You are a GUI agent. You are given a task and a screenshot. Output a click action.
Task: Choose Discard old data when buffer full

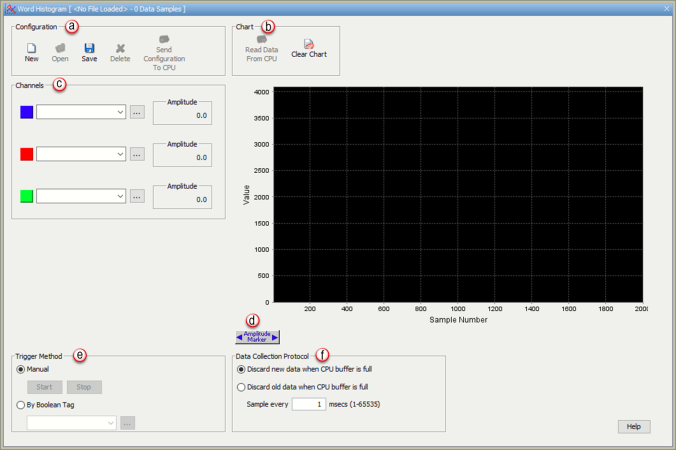[x=242, y=386]
